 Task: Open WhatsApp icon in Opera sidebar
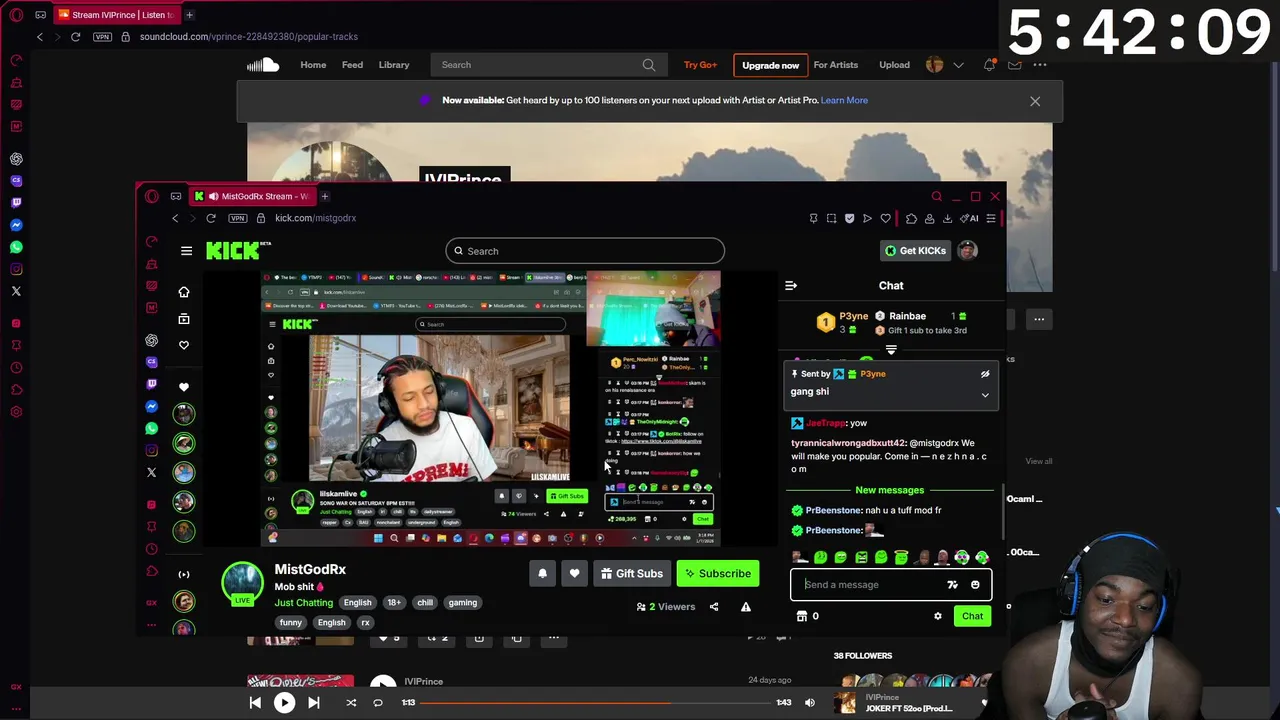(16, 247)
